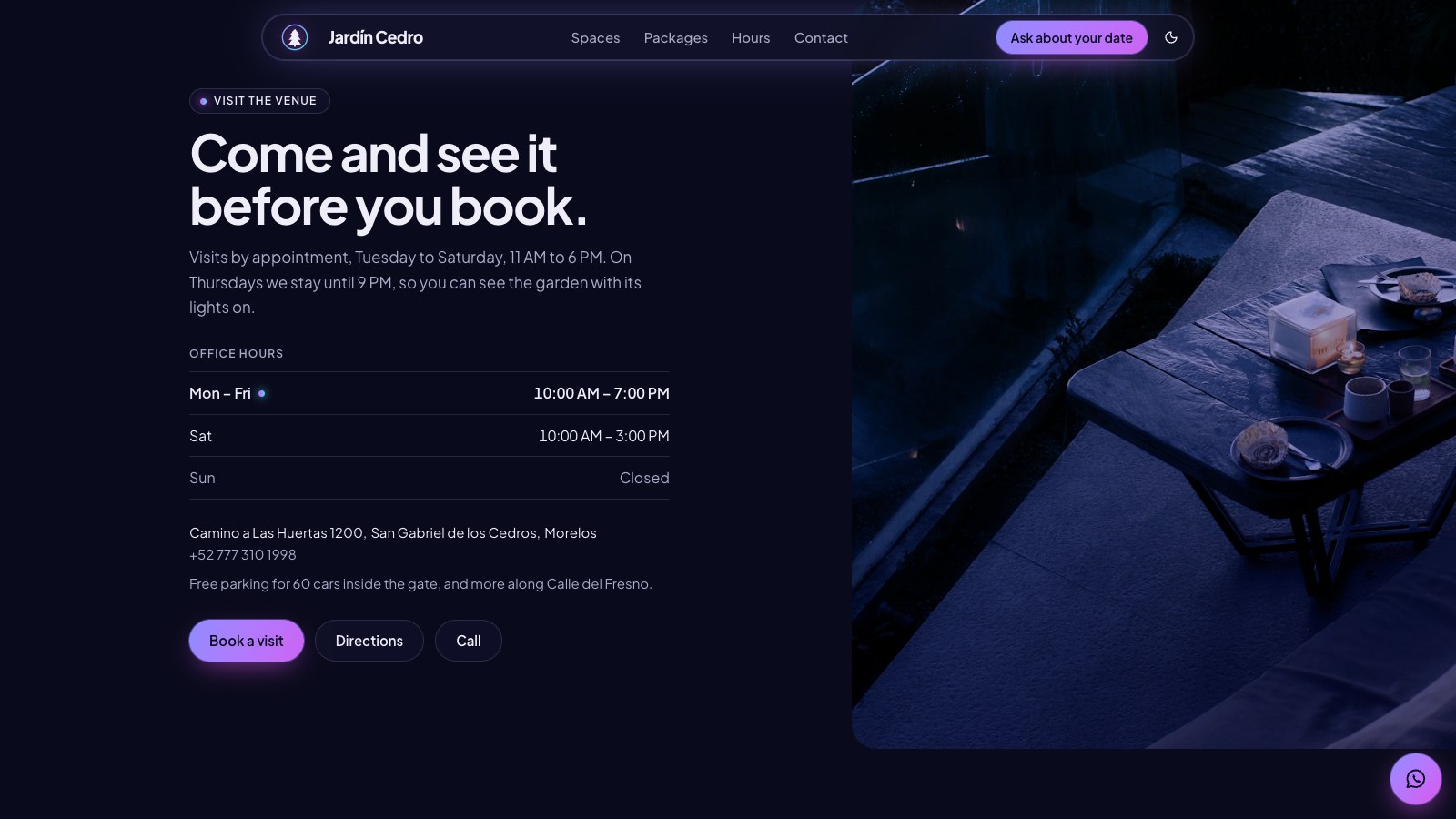The image size is (1456, 819).
Task: Select the Hours nav item
Action: 751,37
